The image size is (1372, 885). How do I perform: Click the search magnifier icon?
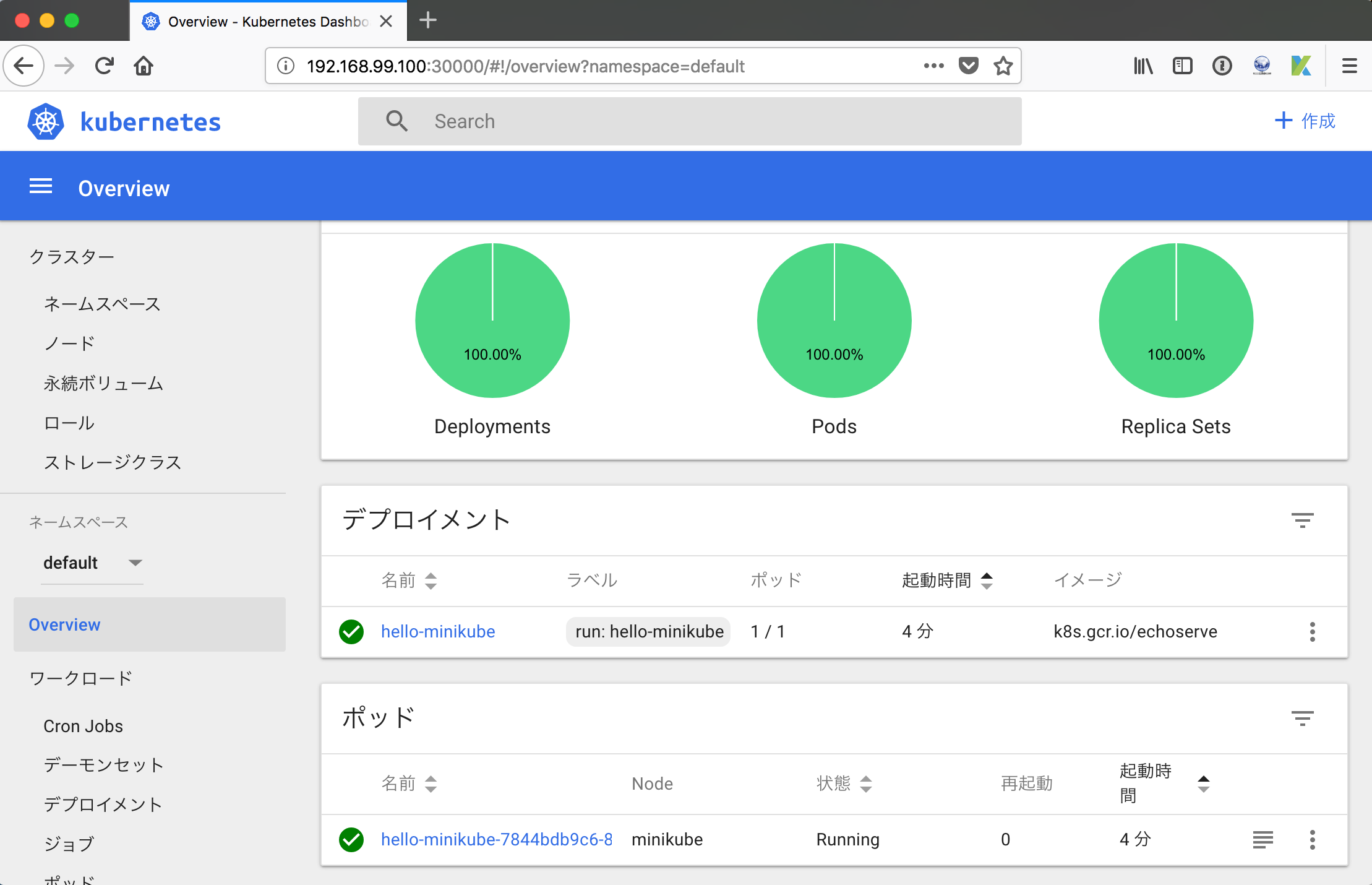(397, 121)
